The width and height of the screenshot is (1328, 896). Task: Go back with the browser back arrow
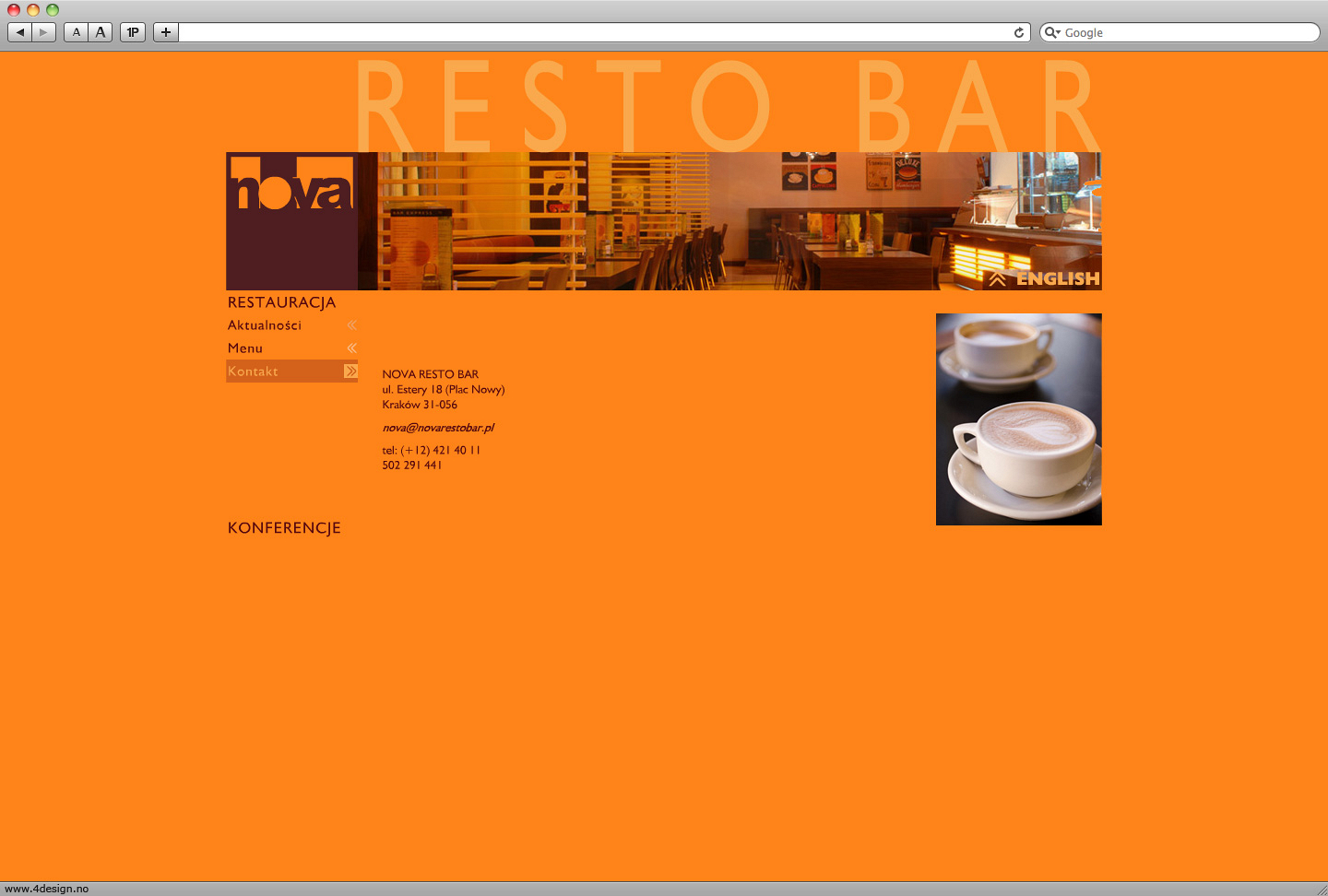click(x=19, y=32)
